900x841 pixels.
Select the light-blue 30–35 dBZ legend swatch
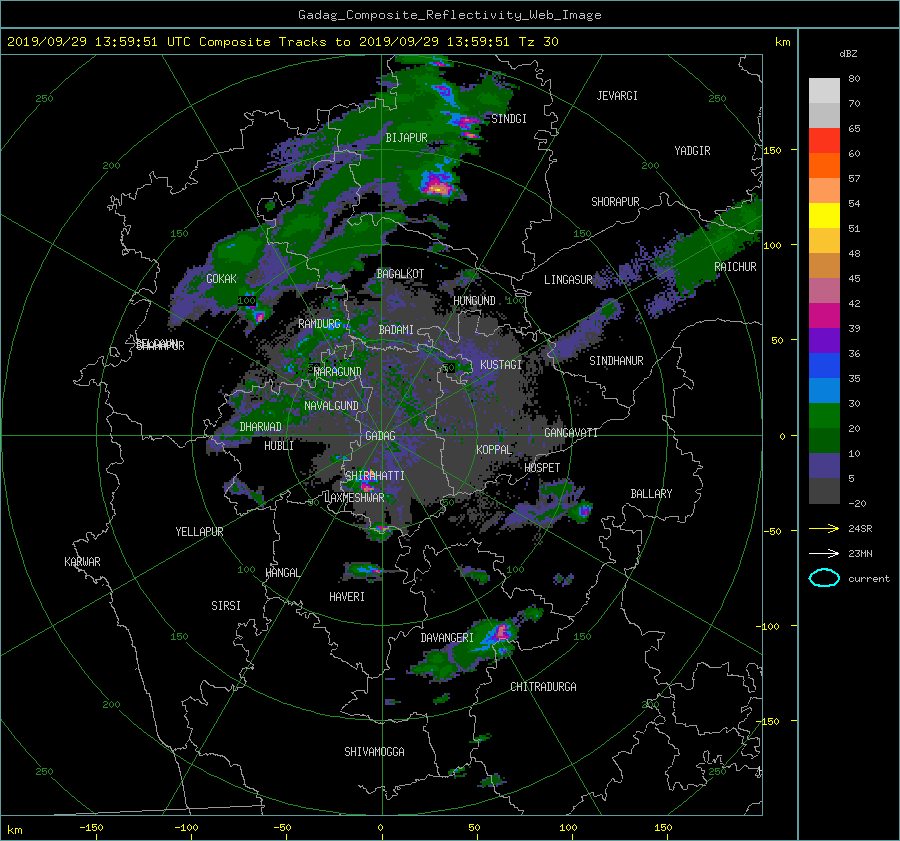pos(824,391)
